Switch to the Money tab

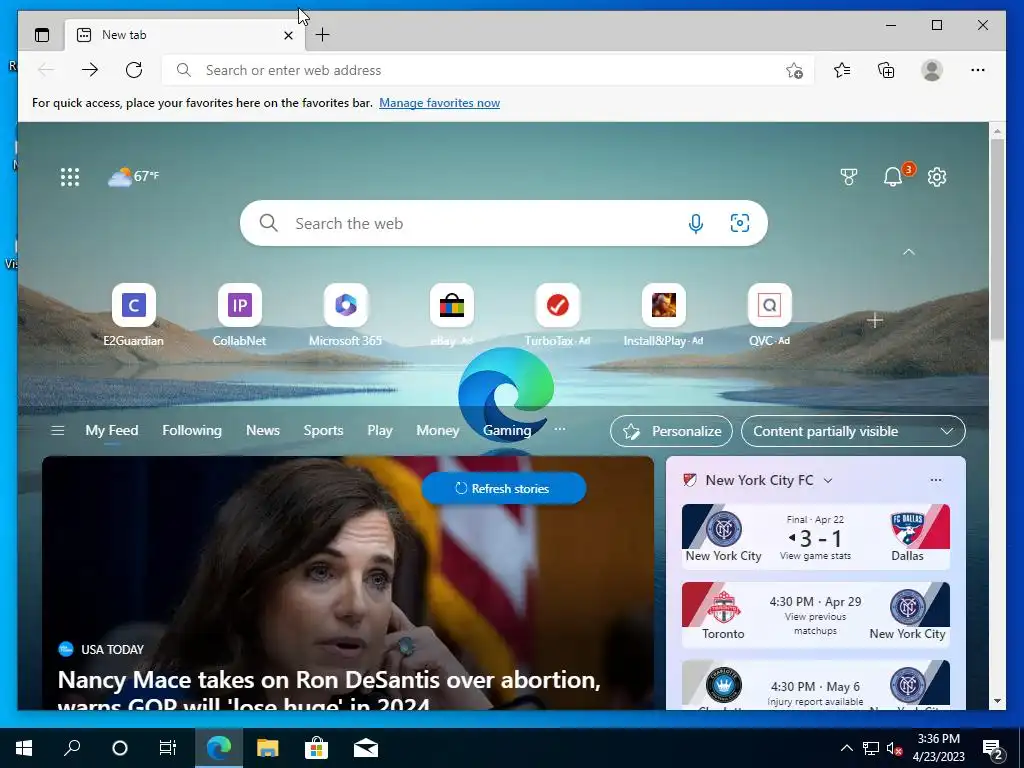438,431
